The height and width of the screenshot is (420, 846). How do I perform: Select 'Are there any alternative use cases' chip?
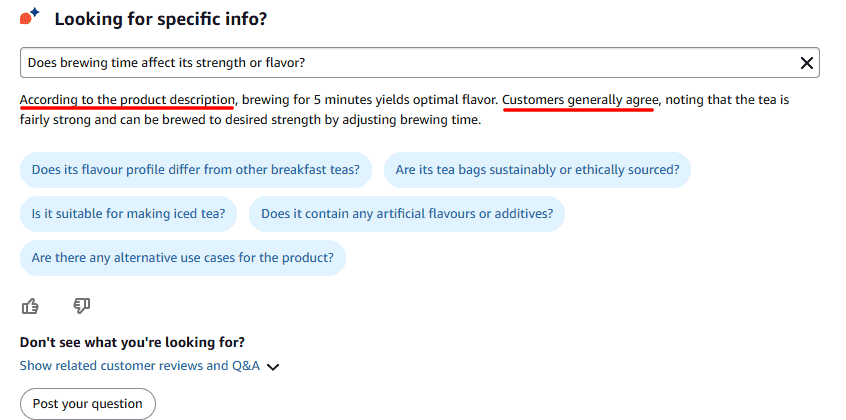tap(183, 258)
